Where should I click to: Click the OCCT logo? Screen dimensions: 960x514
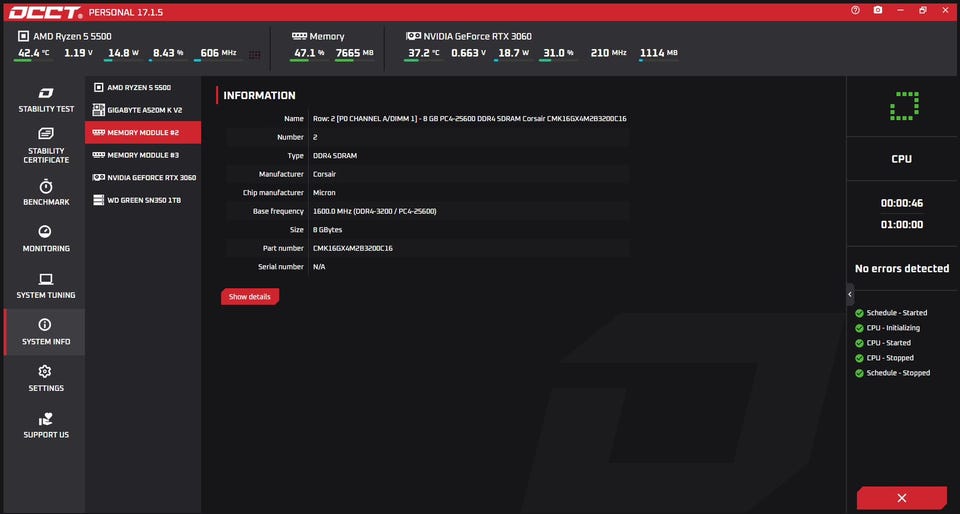pos(45,12)
